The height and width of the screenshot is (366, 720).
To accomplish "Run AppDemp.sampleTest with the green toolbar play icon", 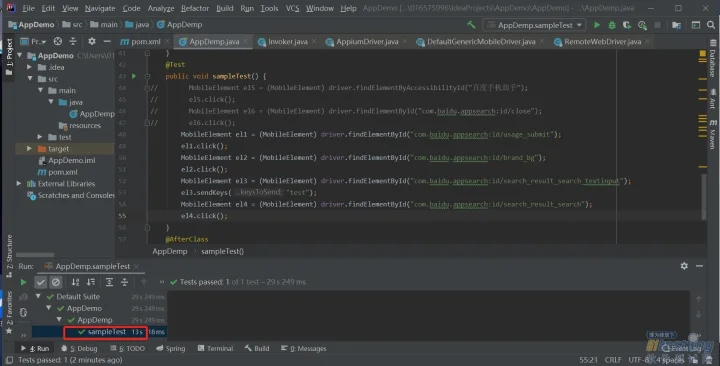I will (597, 25).
